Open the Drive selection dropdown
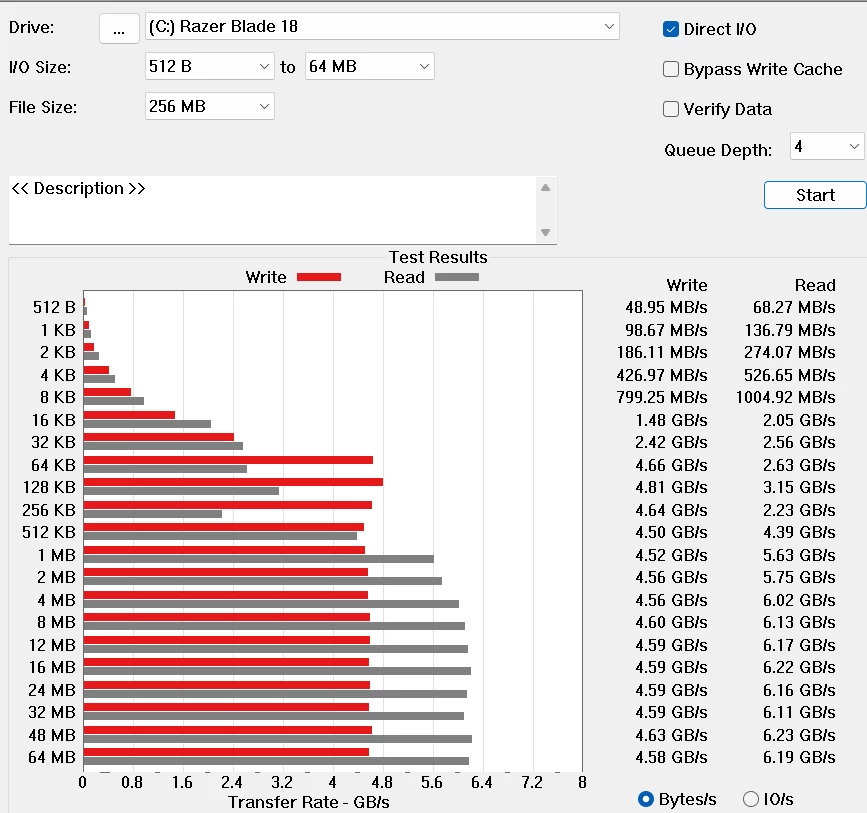This screenshot has width=867, height=813. click(382, 27)
